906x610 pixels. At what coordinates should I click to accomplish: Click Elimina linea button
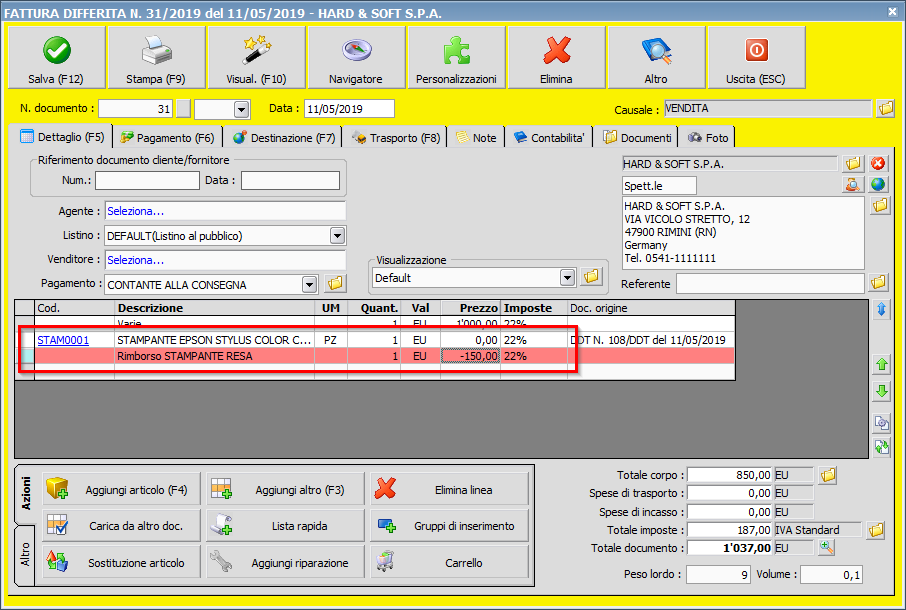click(450, 489)
